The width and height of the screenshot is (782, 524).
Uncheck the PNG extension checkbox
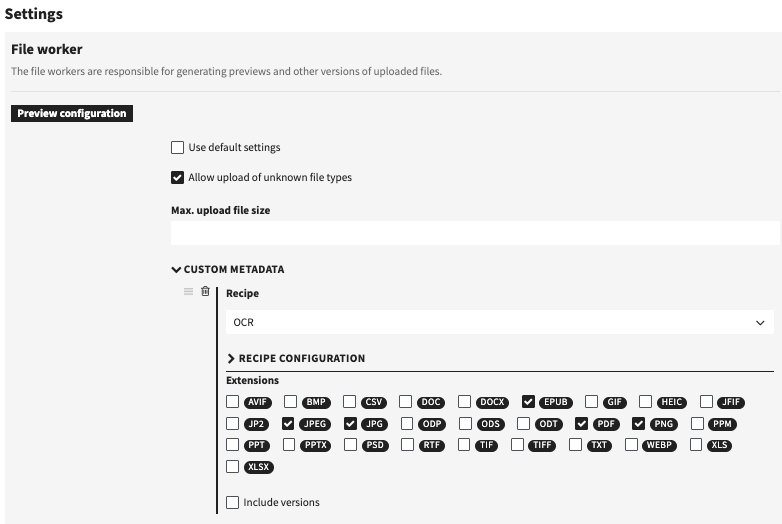[x=639, y=424]
